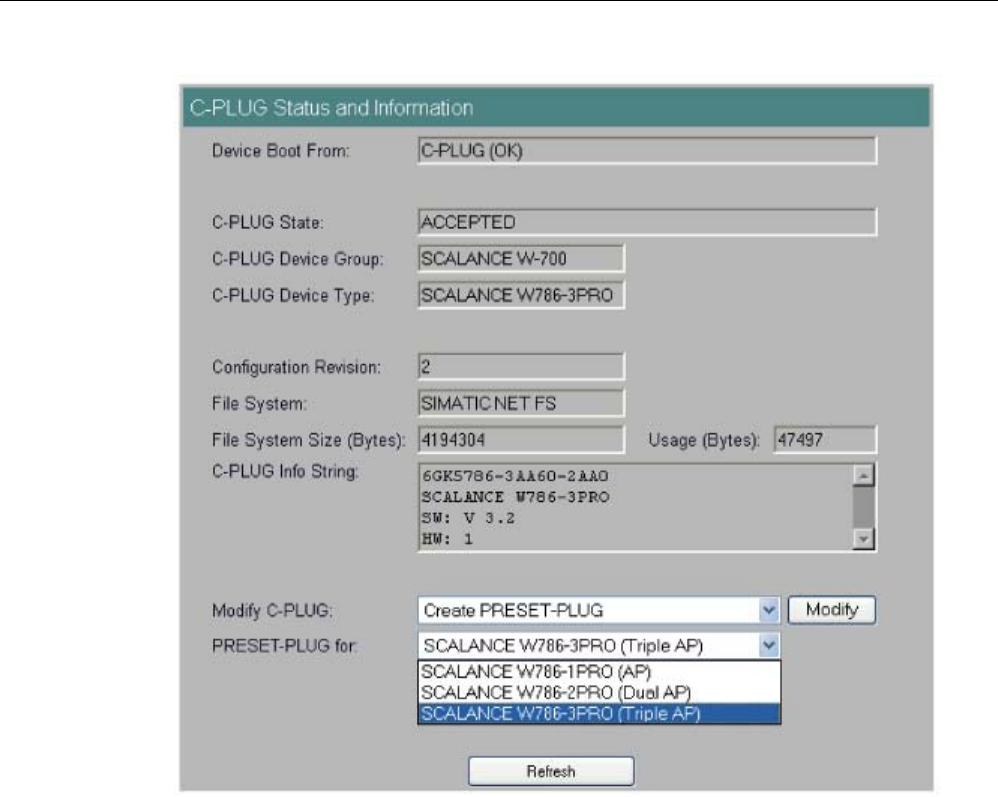Collapse the PRESET-PLUG for dropdown arrow

click(769, 645)
